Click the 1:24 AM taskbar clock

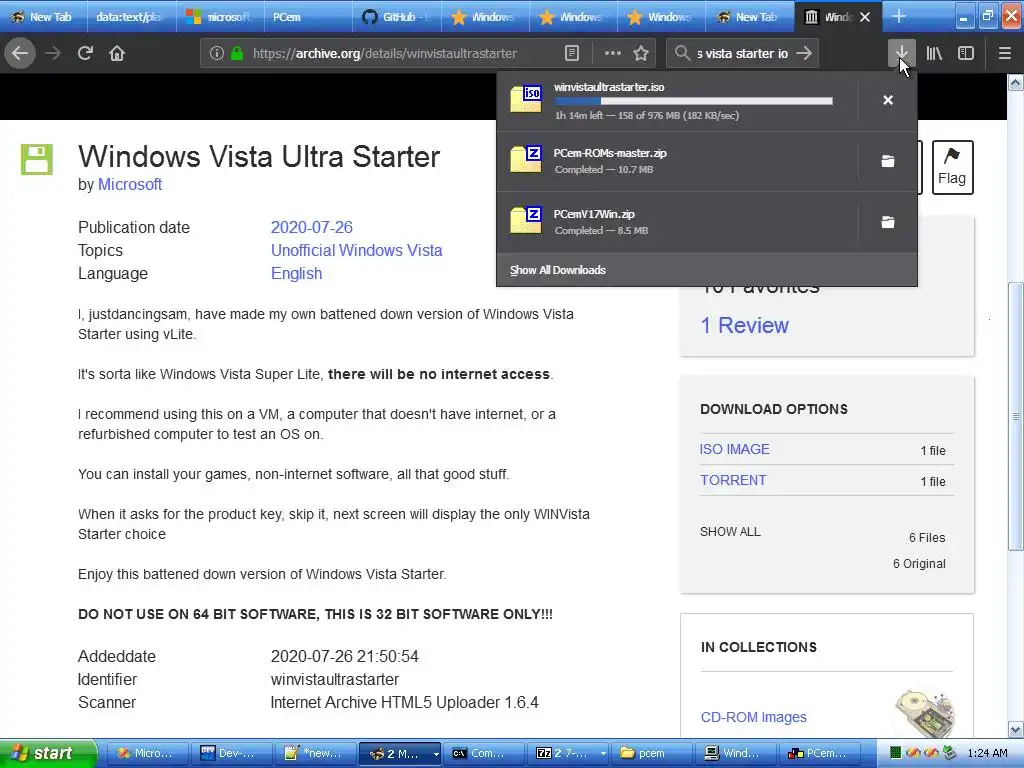(x=987, y=753)
